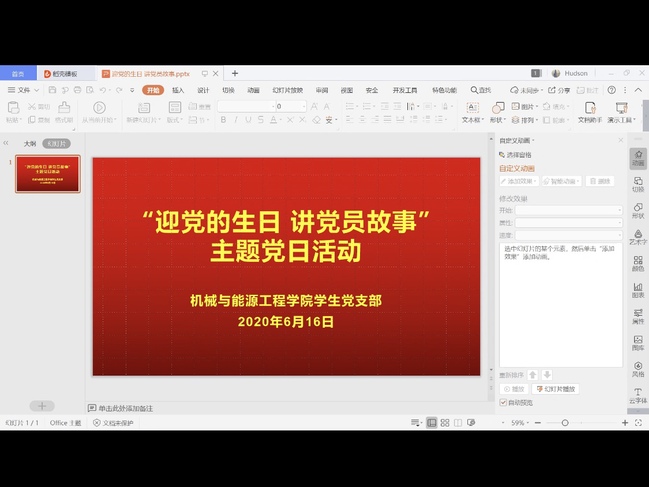Switch to the 幻灯片放映 ribbon tab
649x487 pixels.
(288, 90)
